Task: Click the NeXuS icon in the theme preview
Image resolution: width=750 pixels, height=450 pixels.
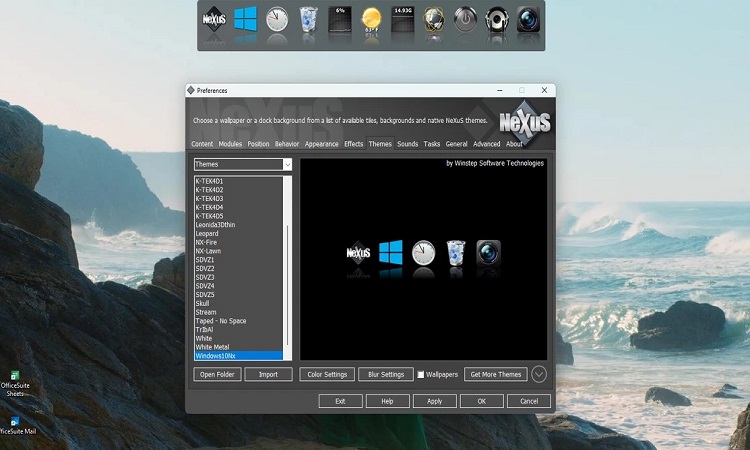Action: (x=358, y=252)
